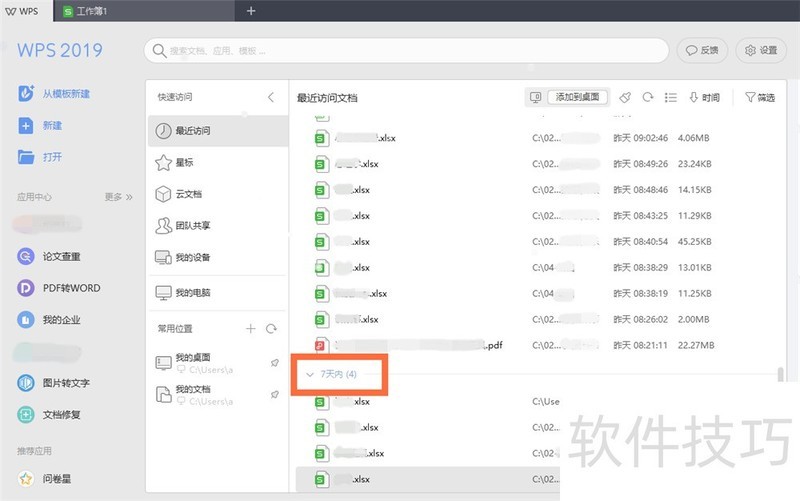Open the 打开 folder icon
The width and height of the screenshot is (800, 501).
pos(26,157)
